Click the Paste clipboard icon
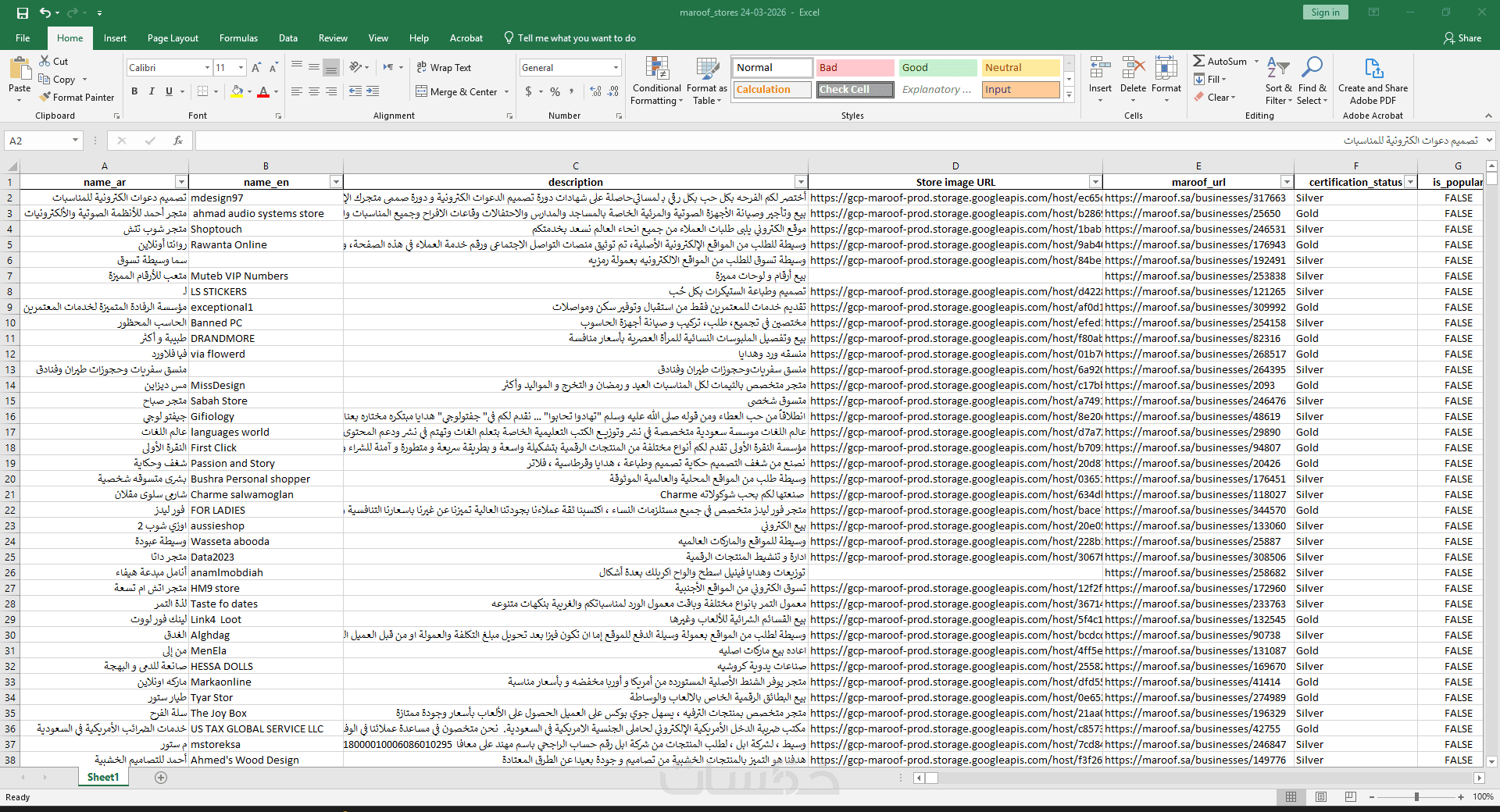 click(x=20, y=70)
